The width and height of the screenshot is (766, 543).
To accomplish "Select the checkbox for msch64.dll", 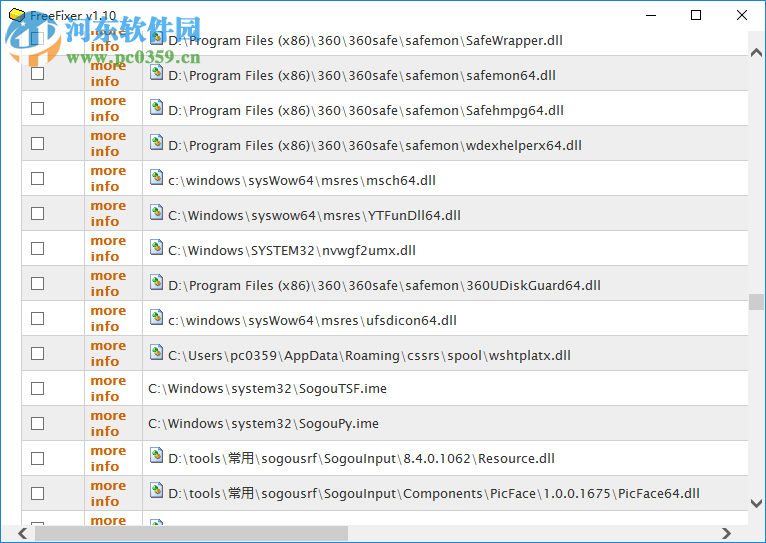I will coord(38,179).
